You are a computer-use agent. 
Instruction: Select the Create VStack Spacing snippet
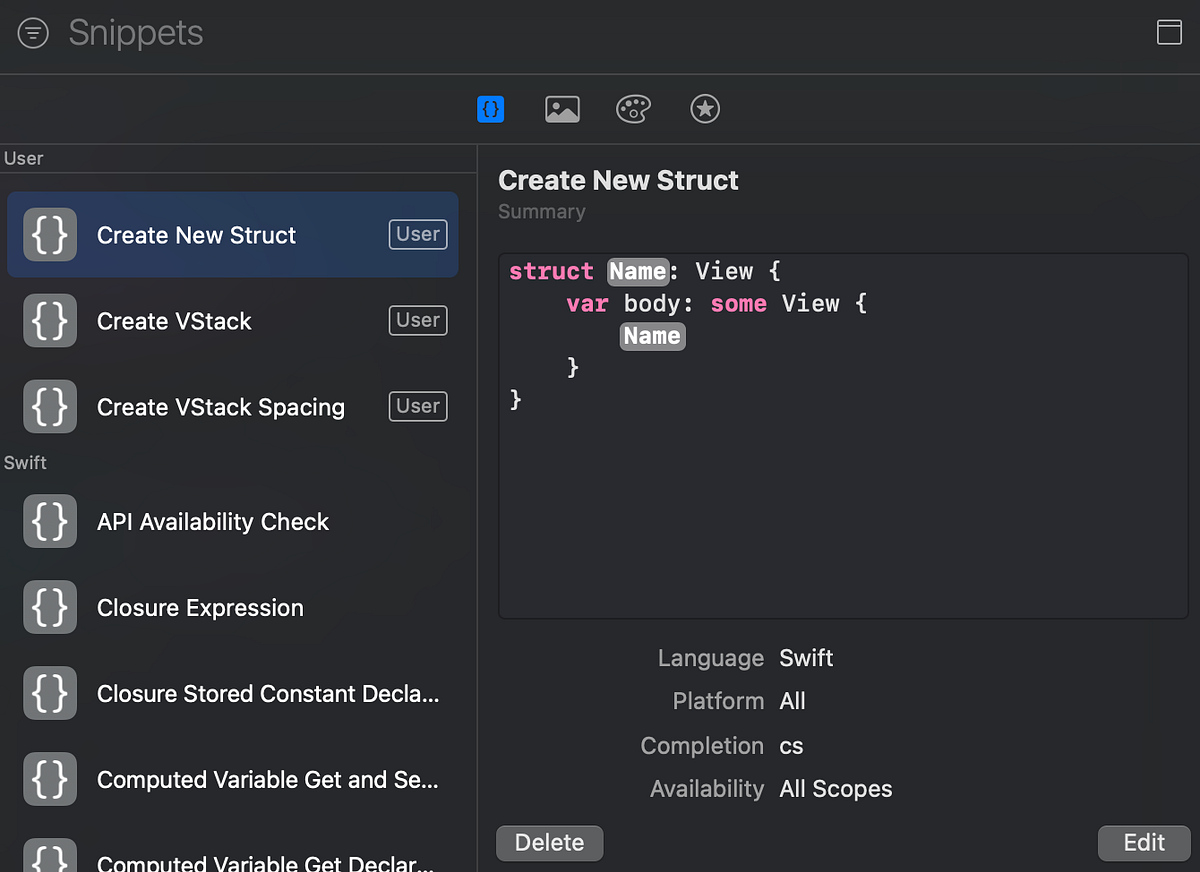click(x=220, y=406)
